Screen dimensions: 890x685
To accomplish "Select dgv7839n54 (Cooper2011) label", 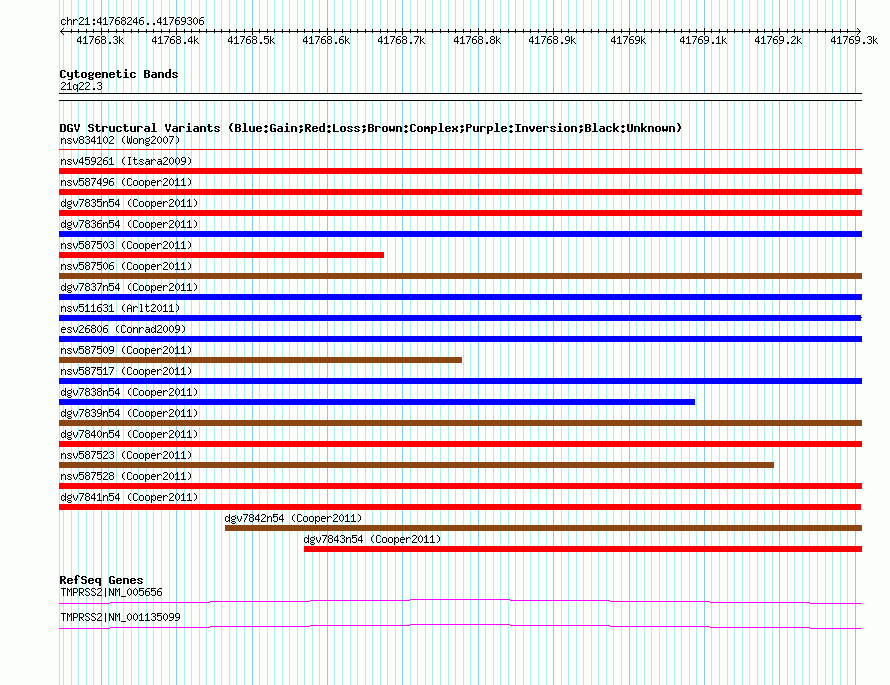I will [x=129, y=413].
